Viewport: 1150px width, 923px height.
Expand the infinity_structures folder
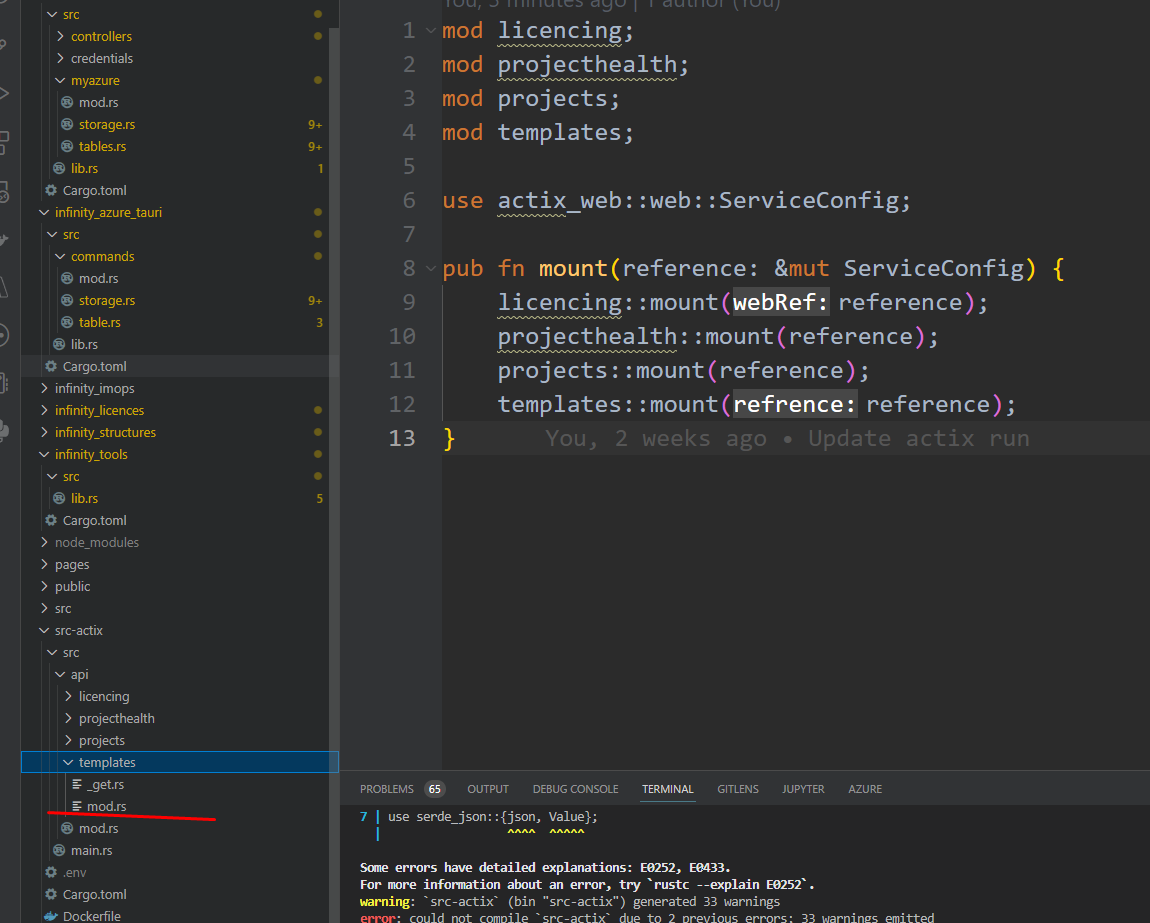[x=45, y=432]
